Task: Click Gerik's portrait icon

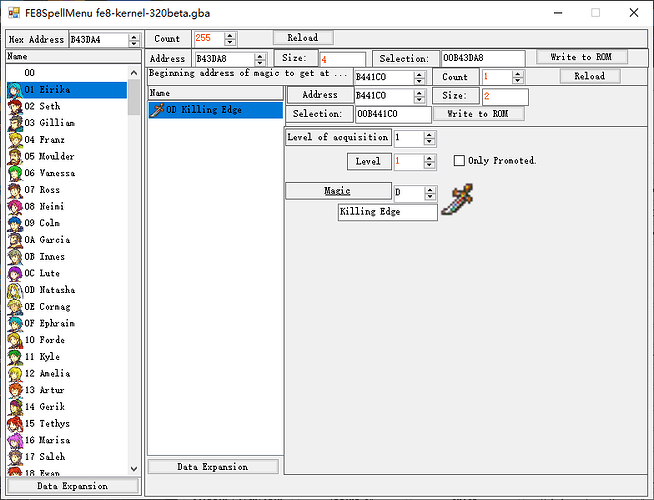Action: pyautogui.click(x=15, y=407)
